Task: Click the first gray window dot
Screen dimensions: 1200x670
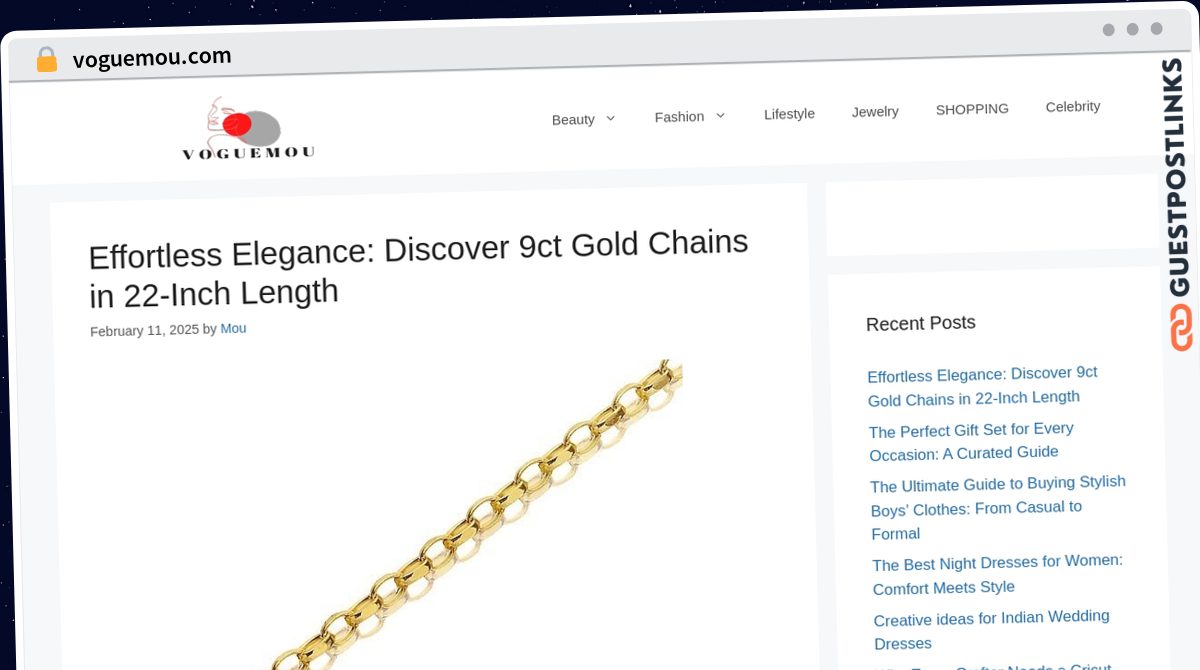Action: pyautogui.click(x=1108, y=30)
